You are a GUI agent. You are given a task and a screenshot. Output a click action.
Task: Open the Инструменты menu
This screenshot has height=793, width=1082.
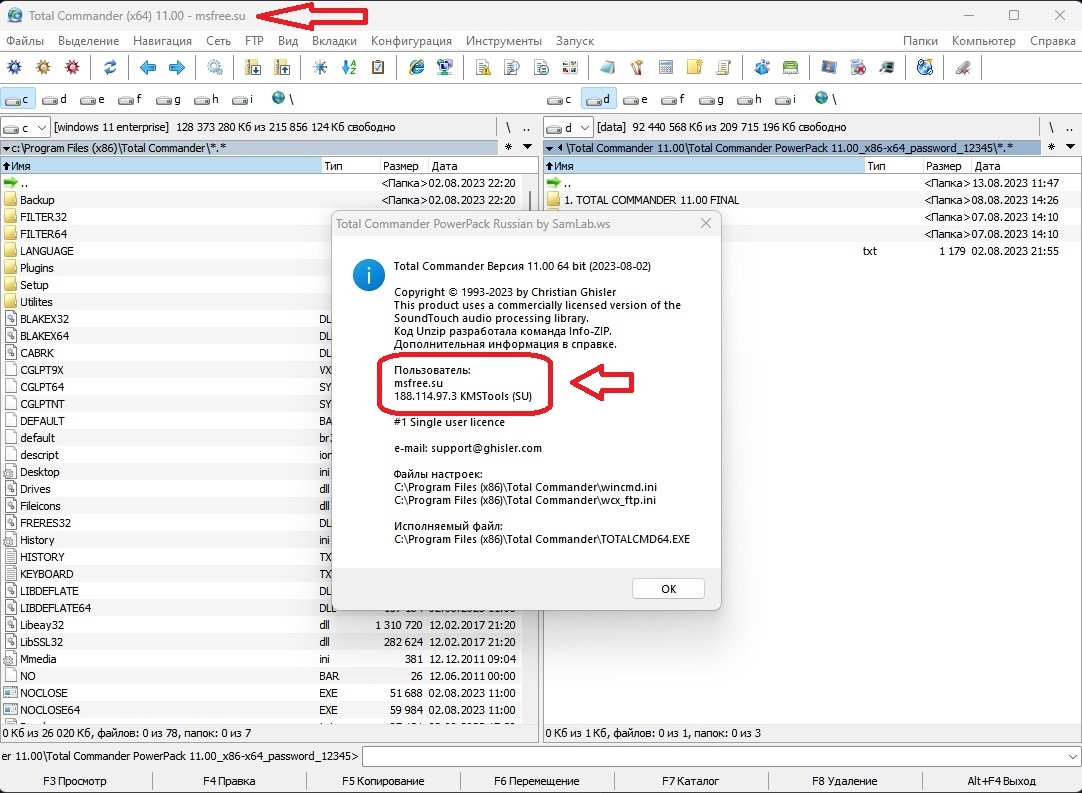504,41
